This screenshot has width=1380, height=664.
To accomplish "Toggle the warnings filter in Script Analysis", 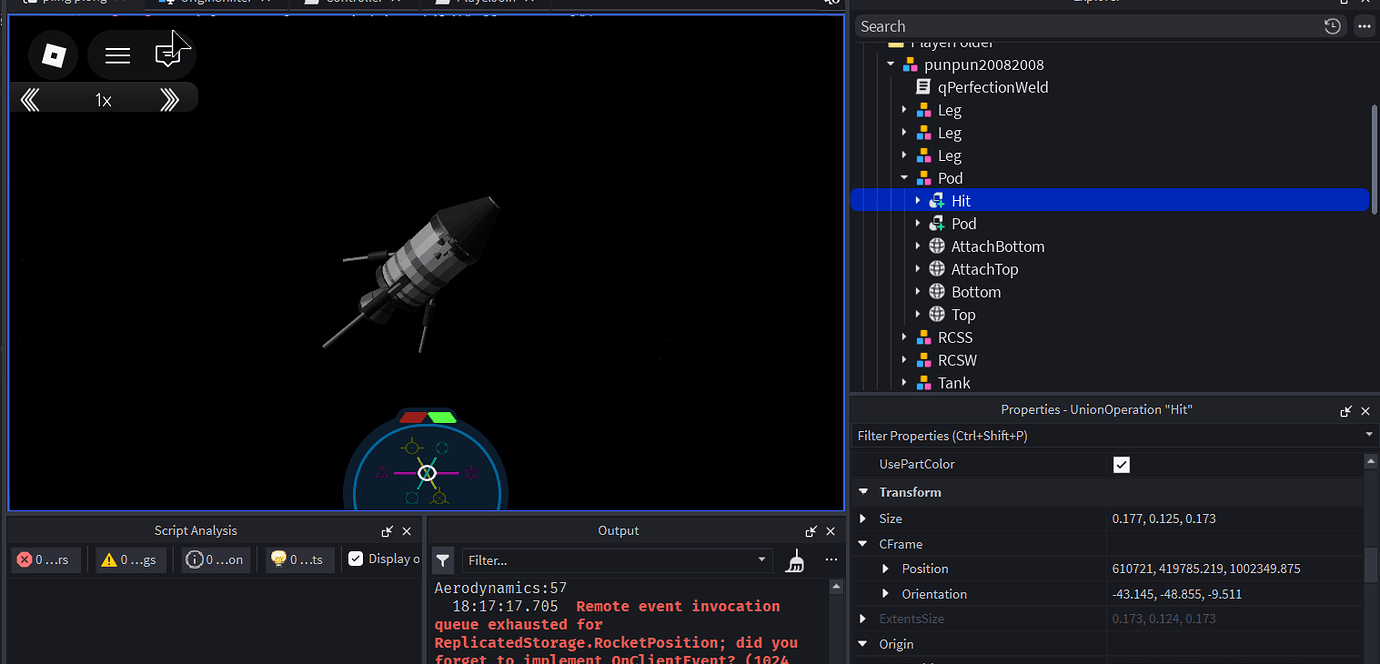I will 132,560.
